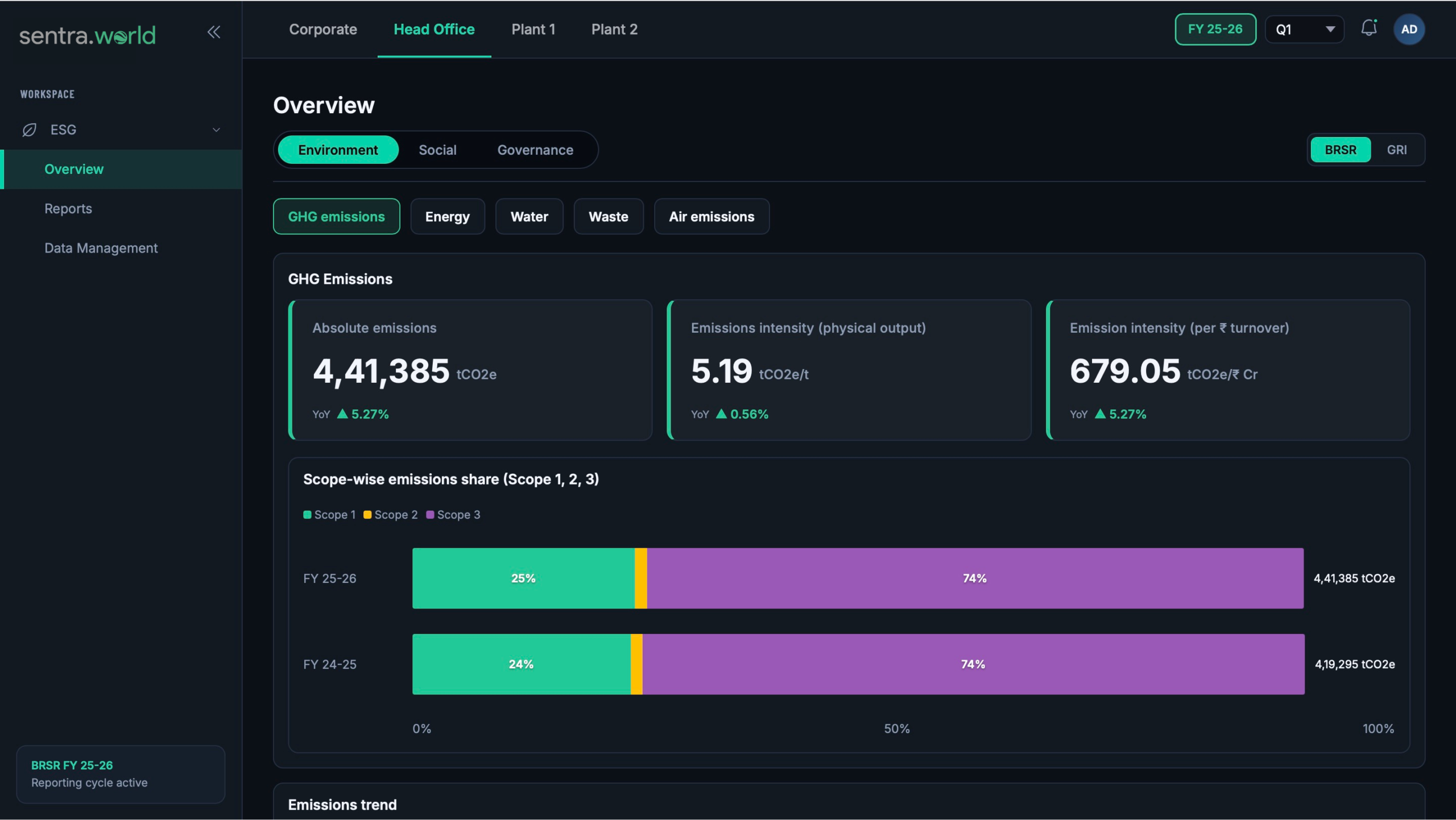Click the 4,19,295 tCO2e bar total label
The image size is (1456, 820).
pos(1355,664)
